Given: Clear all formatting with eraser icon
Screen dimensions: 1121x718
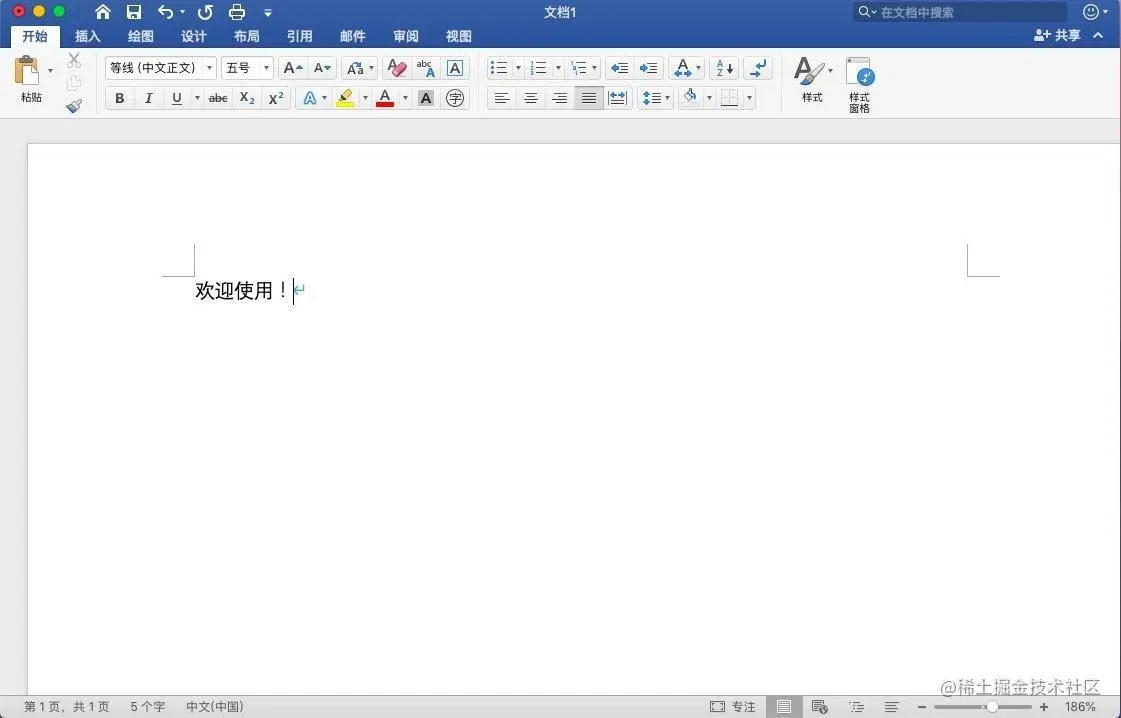Looking at the screenshot, I should pos(397,68).
